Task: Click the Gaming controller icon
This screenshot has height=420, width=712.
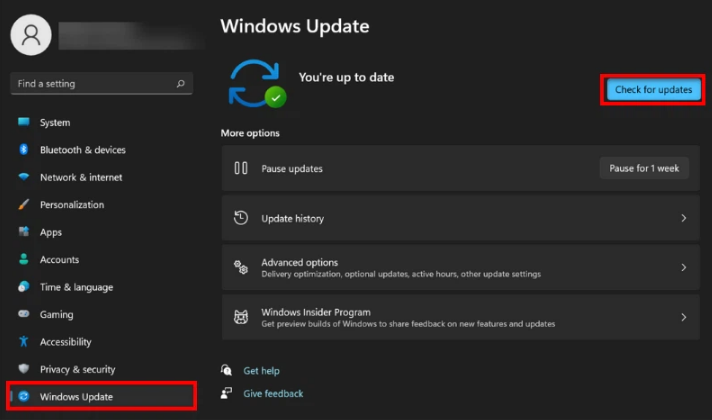Action: point(23,314)
